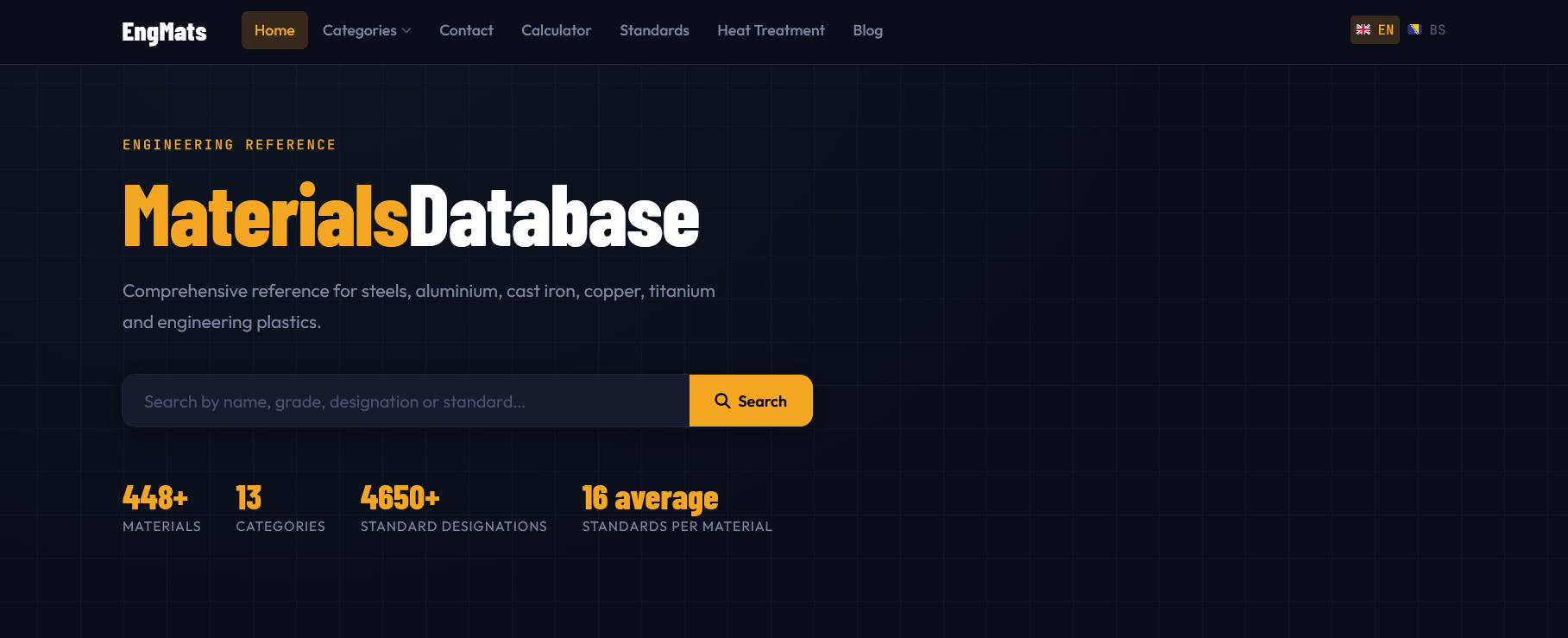This screenshot has width=1568, height=638.
Task: Click the UK flag icon
Action: 1363,29
